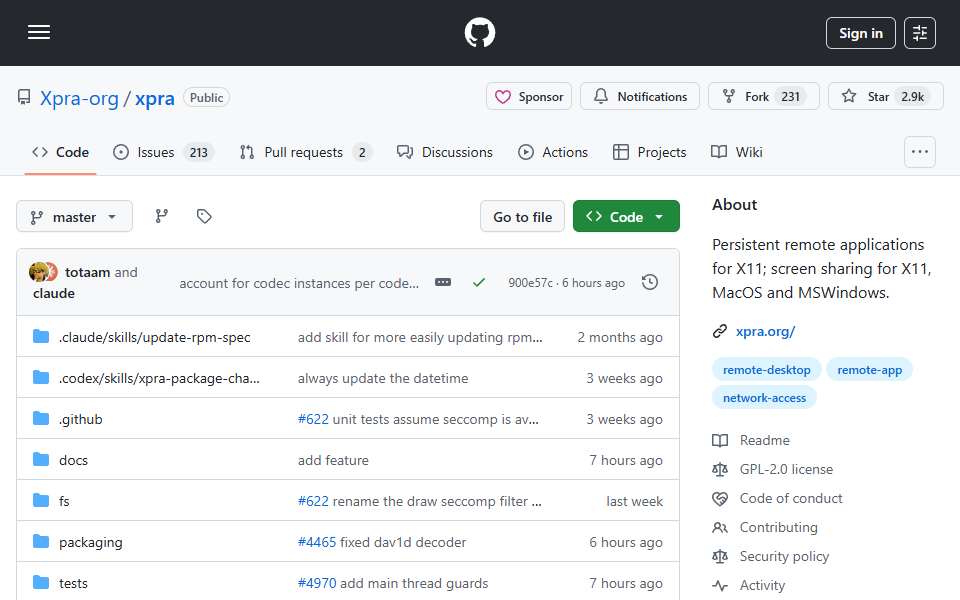Open the Discussions tab

tap(444, 152)
